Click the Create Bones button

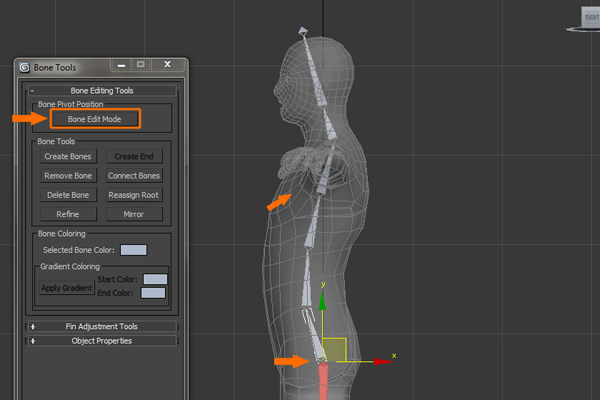68,156
